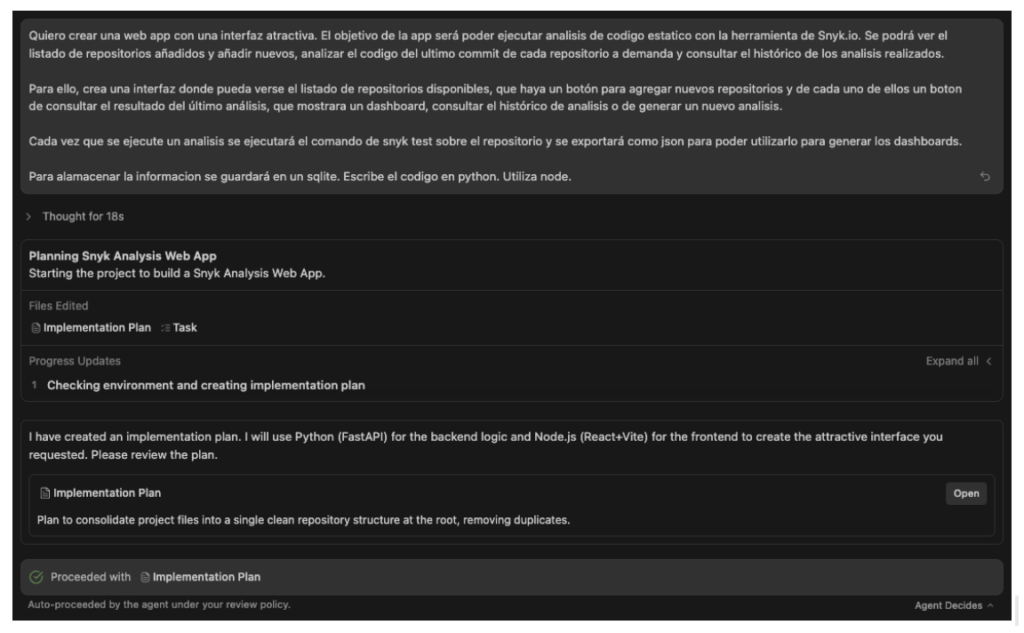This screenshot has width=1024, height=633.
Task: Open the Task file under Files Edited
Action: click(184, 327)
